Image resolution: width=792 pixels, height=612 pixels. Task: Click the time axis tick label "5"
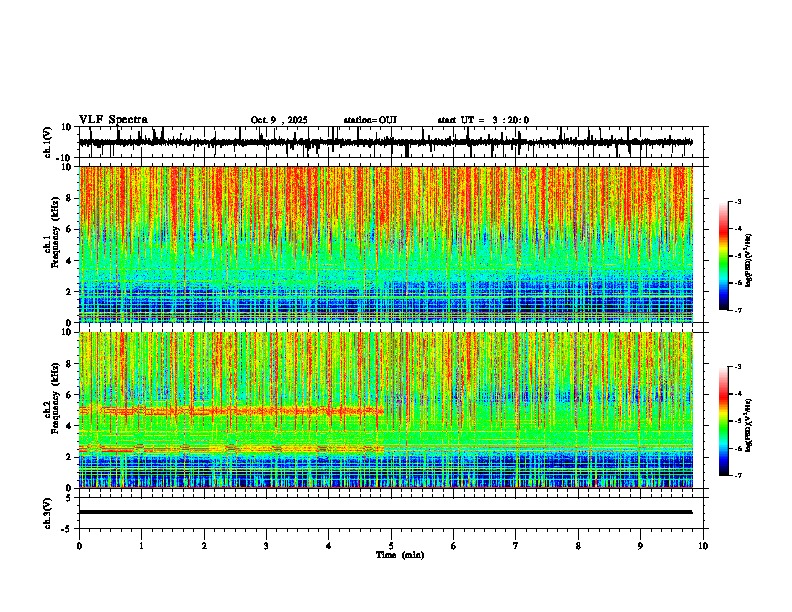pyautogui.click(x=391, y=546)
